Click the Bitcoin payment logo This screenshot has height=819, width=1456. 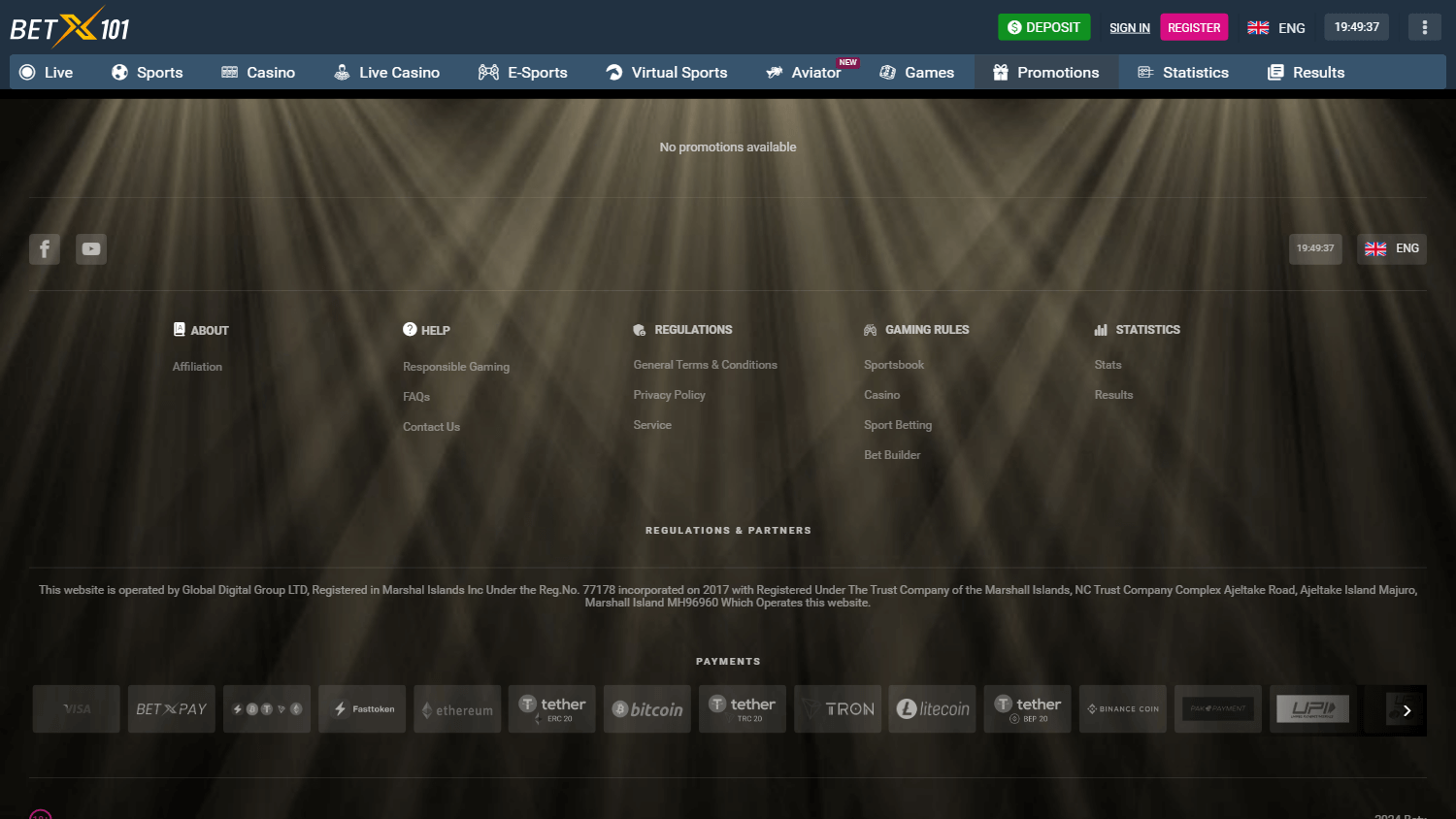[x=647, y=709]
